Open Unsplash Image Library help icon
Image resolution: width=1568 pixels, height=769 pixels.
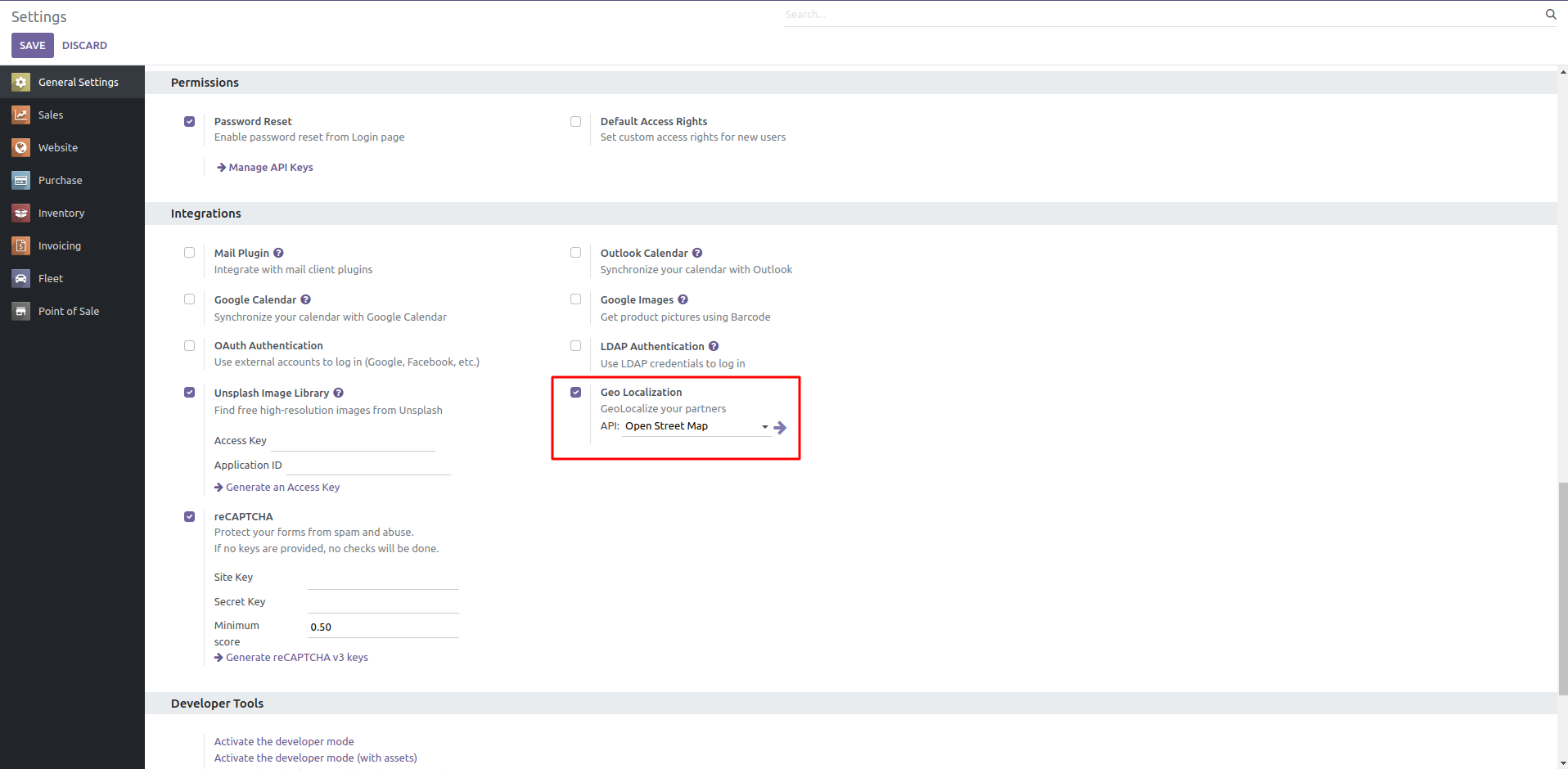(x=338, y=393)
